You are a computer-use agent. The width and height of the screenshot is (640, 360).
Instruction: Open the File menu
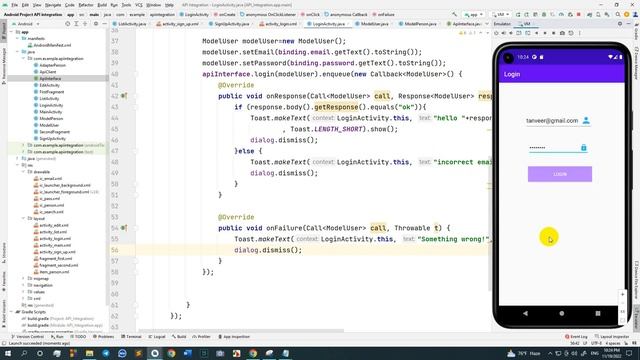[x=15, y=5]
